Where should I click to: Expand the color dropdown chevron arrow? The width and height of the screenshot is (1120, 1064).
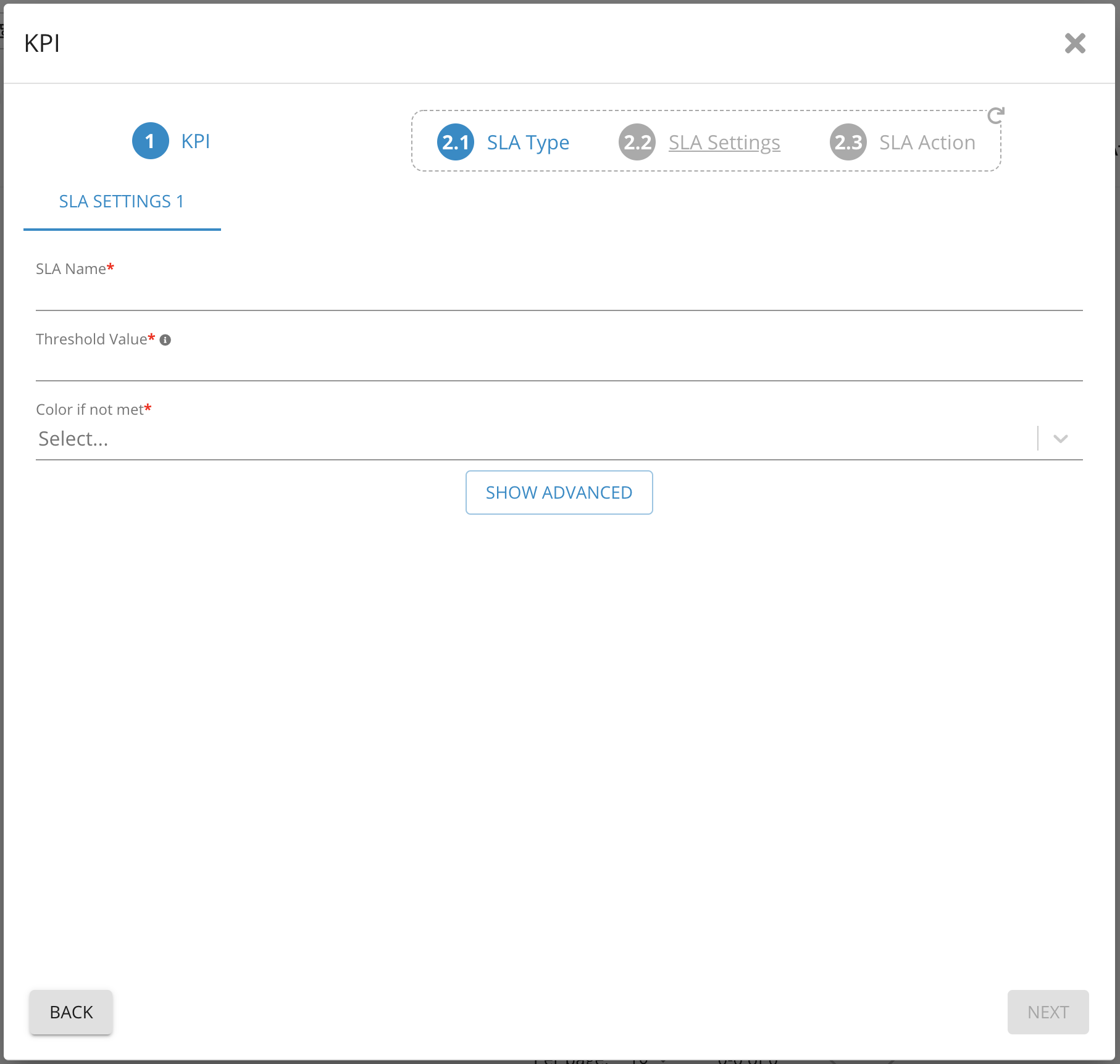pos(1060,439)
